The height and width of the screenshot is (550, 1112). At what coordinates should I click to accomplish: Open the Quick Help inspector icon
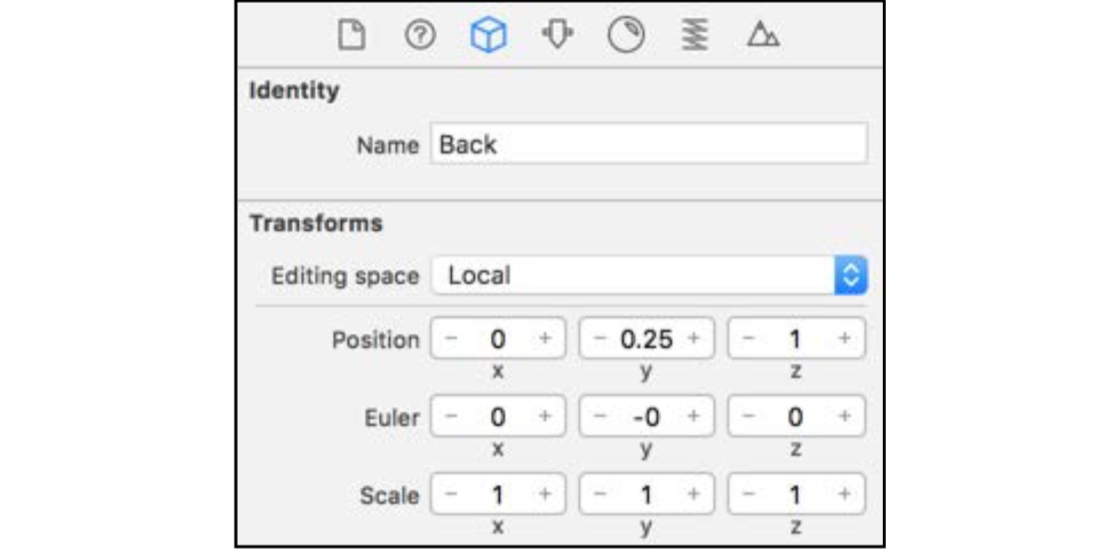click(x=420, y=35)
